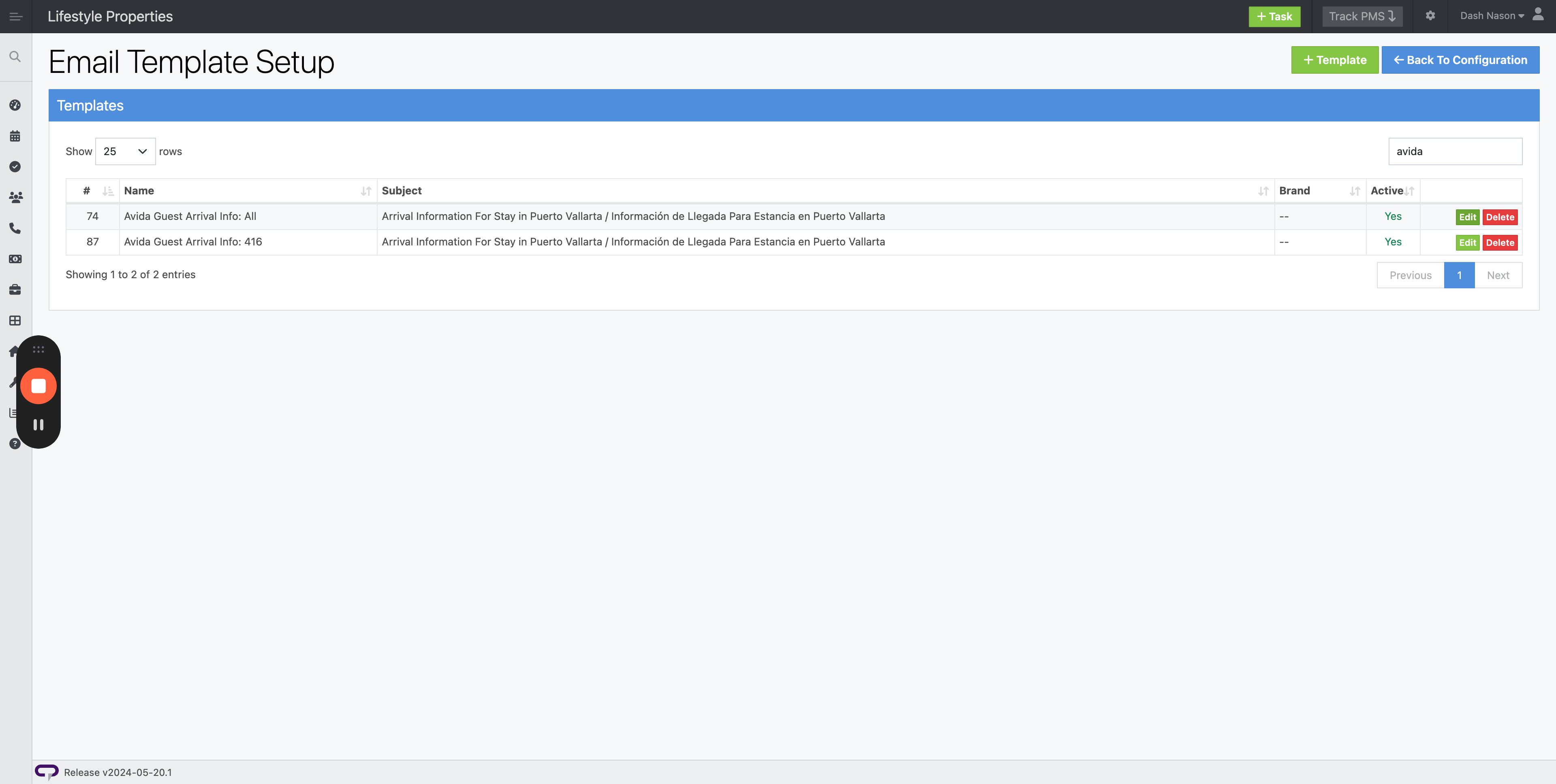The width and height of the screenshot is (1556, 784).
Task: Open the phone icon in sidebar
Action: 15,228
